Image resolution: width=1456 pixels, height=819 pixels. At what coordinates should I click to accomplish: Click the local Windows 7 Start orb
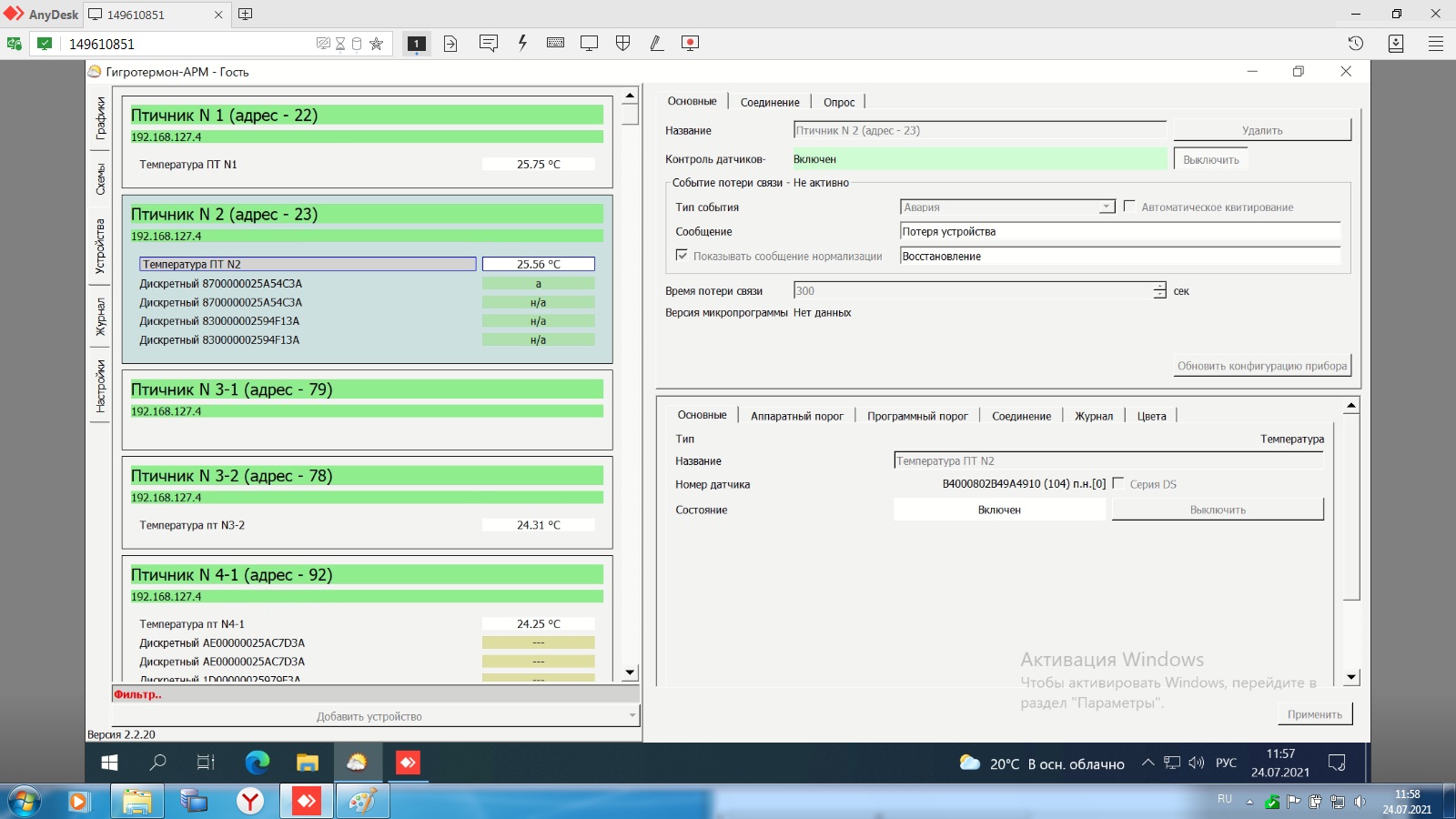(x=24, y=801)
